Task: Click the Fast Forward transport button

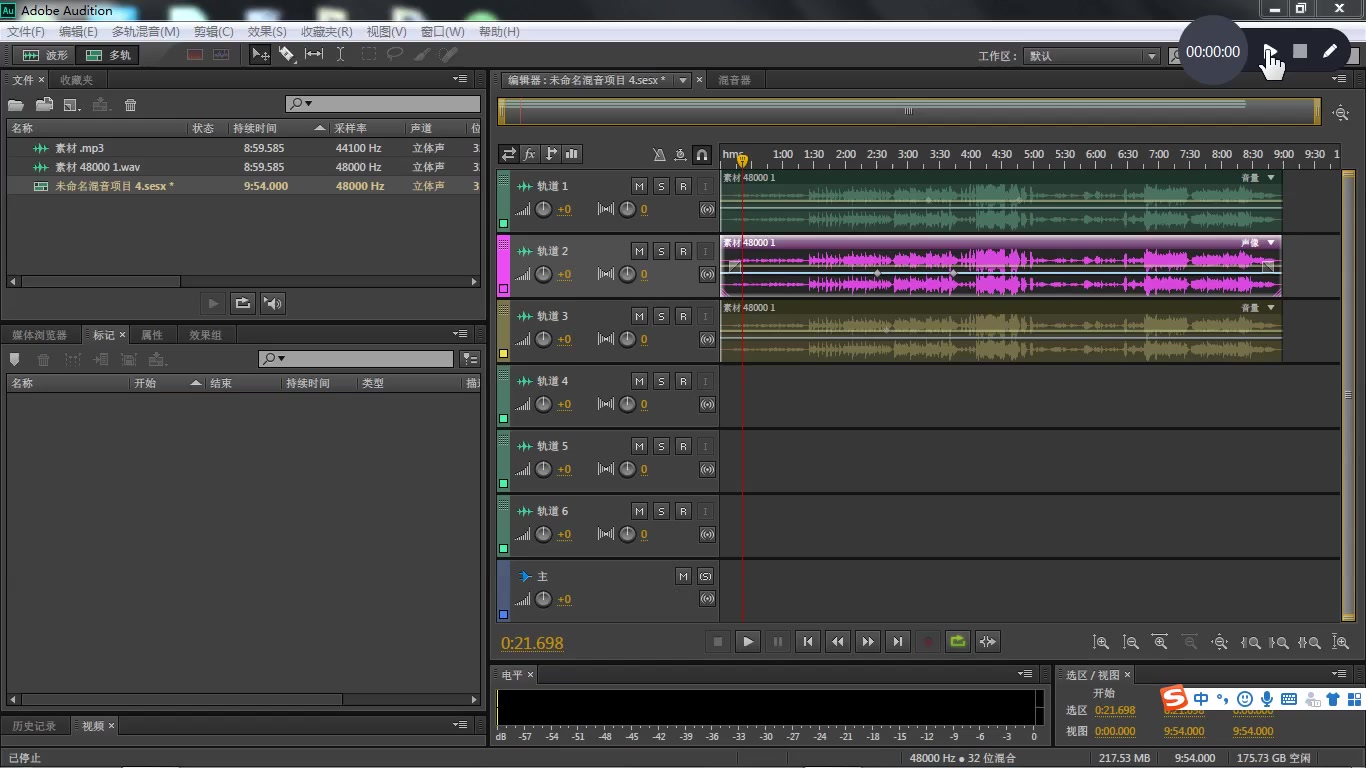Action: [x=867, y=642]
